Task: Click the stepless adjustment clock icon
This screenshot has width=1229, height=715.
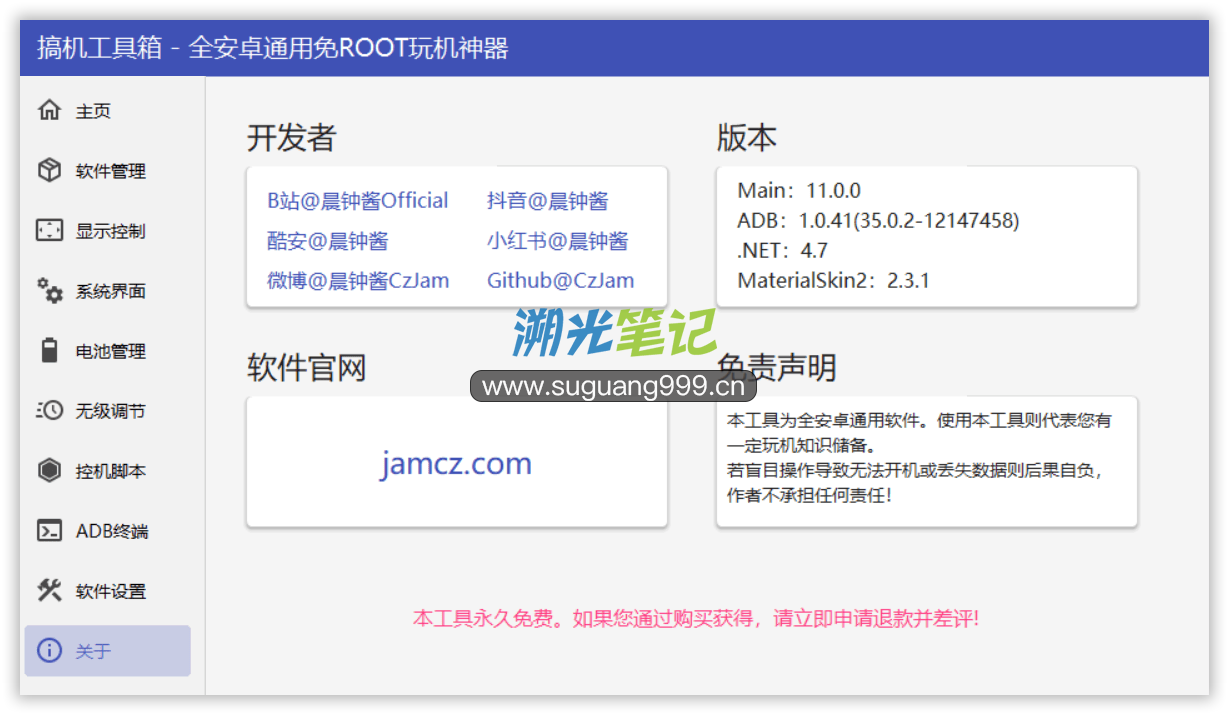Action: pyautogui.click(x=49, y=411)
